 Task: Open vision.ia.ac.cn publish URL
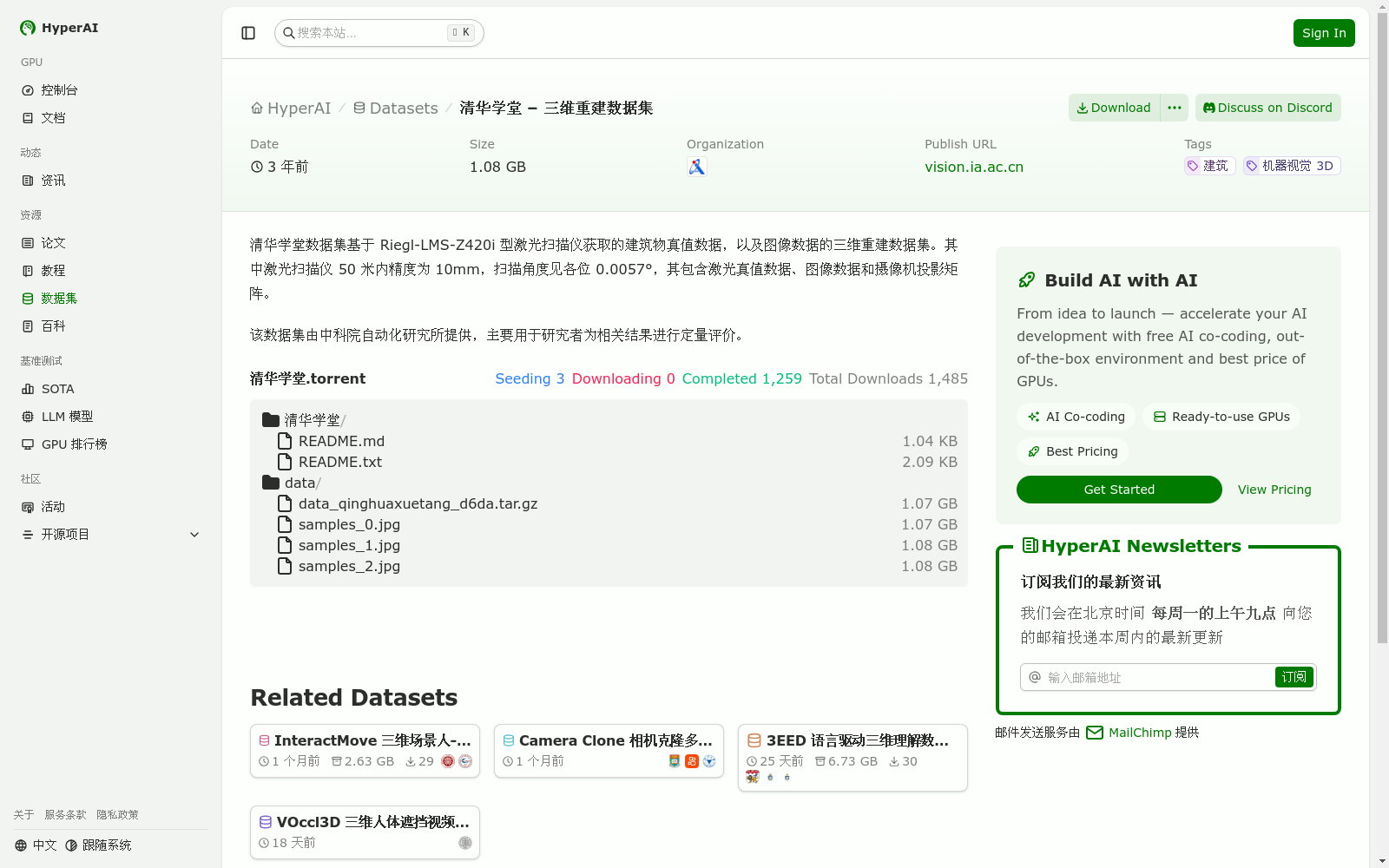(974, 168)
